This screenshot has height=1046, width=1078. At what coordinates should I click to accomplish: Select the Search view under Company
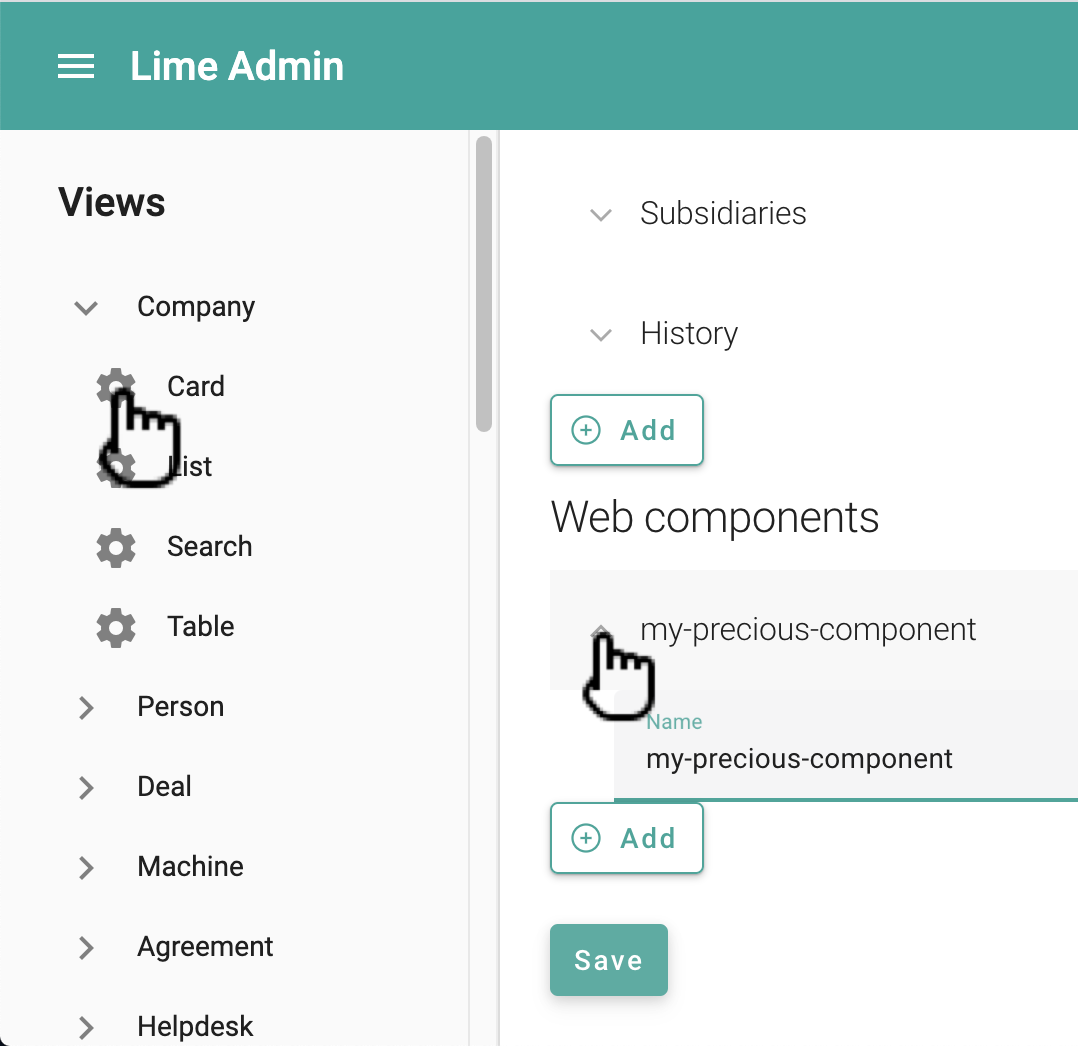coord(209,547)
